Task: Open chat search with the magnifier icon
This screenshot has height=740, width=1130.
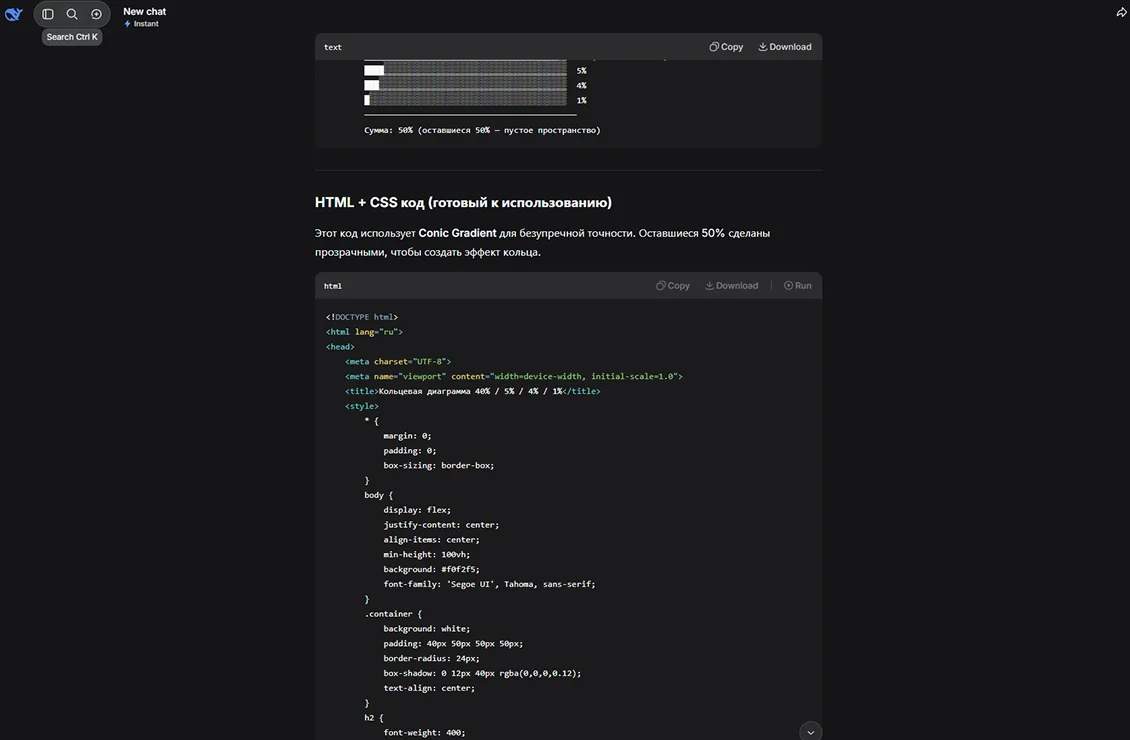Action: click(72, 14)
